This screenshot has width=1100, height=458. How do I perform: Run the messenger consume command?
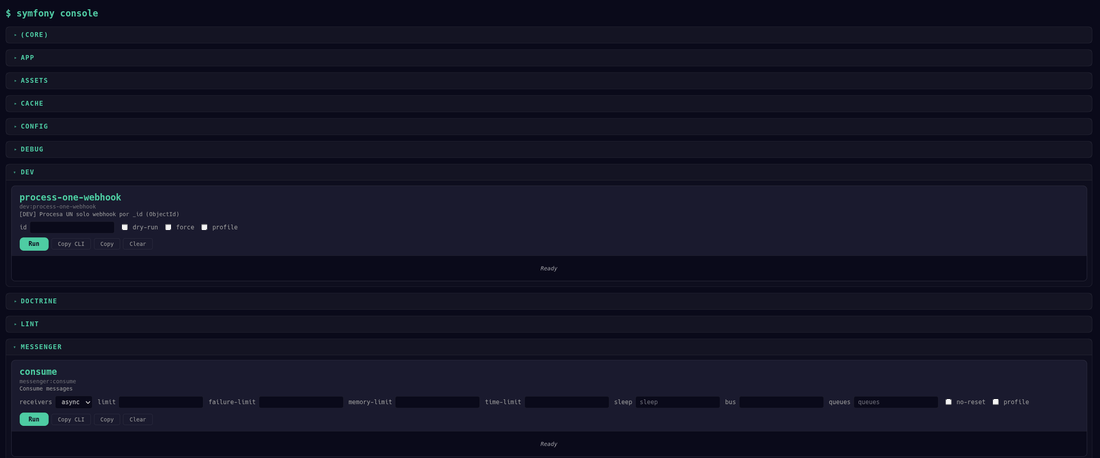pos(34,419)
